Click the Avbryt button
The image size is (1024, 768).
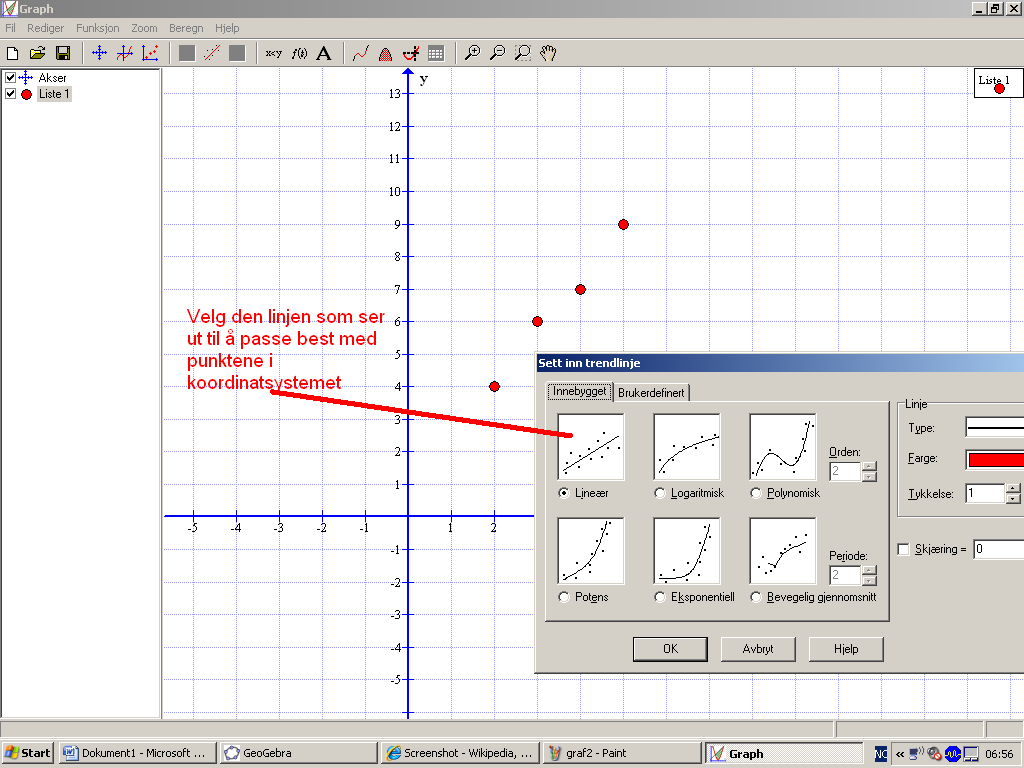[x=758, y=648]
